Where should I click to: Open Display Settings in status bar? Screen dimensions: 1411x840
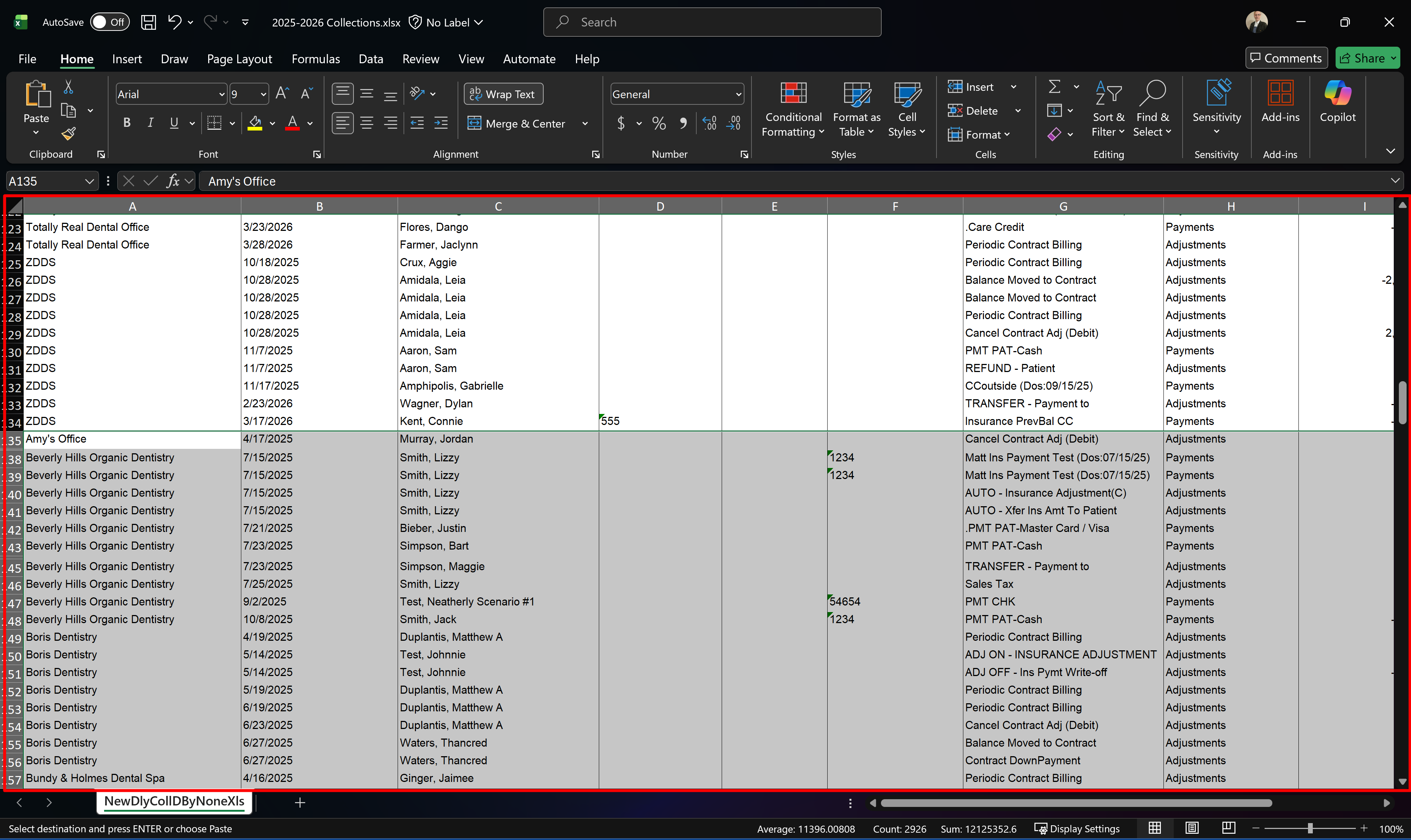tap(1077, 828)
